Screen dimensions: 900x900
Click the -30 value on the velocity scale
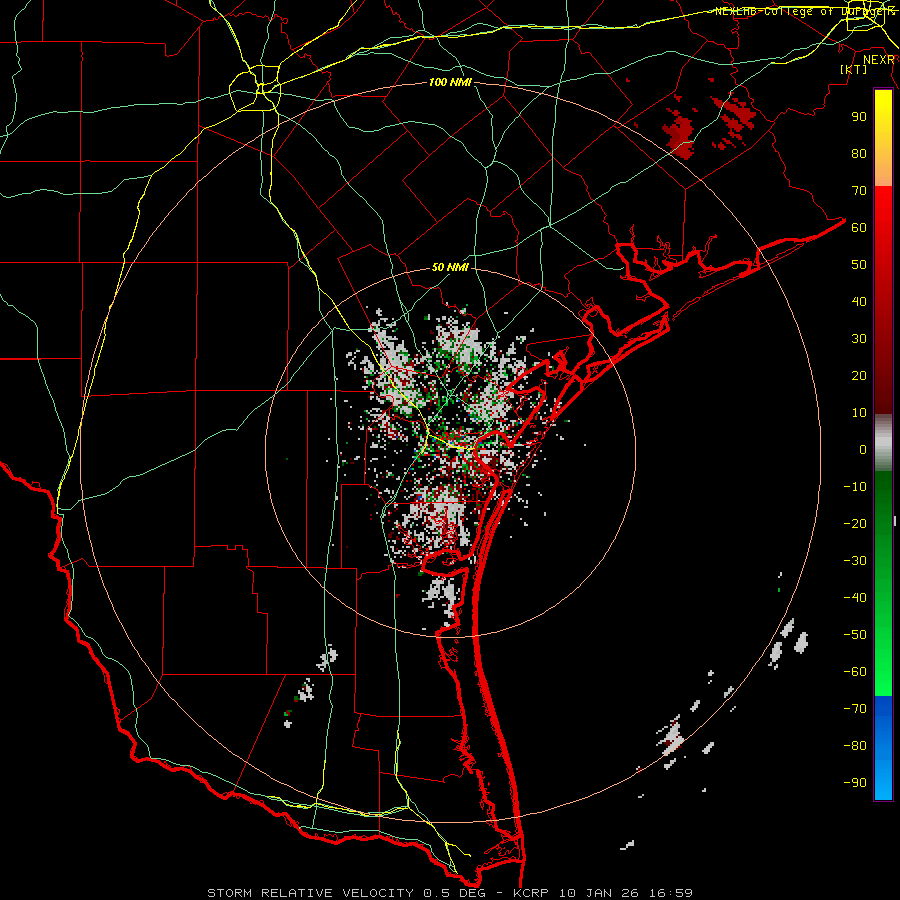click(855, 561)
